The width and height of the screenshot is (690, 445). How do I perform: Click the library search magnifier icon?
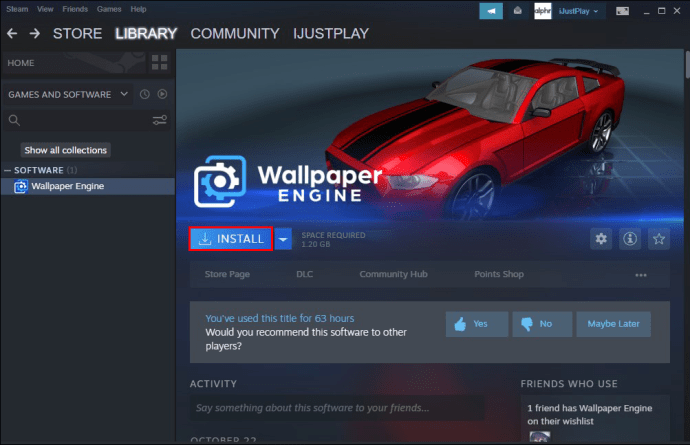[x=14, y=120]
